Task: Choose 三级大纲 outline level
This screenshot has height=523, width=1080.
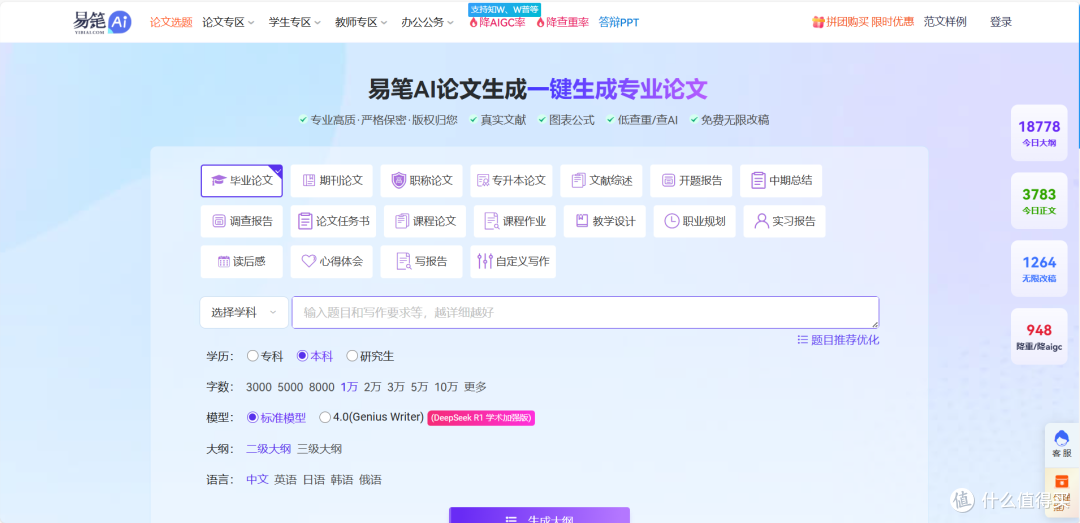Action: (x=320, y=449)
